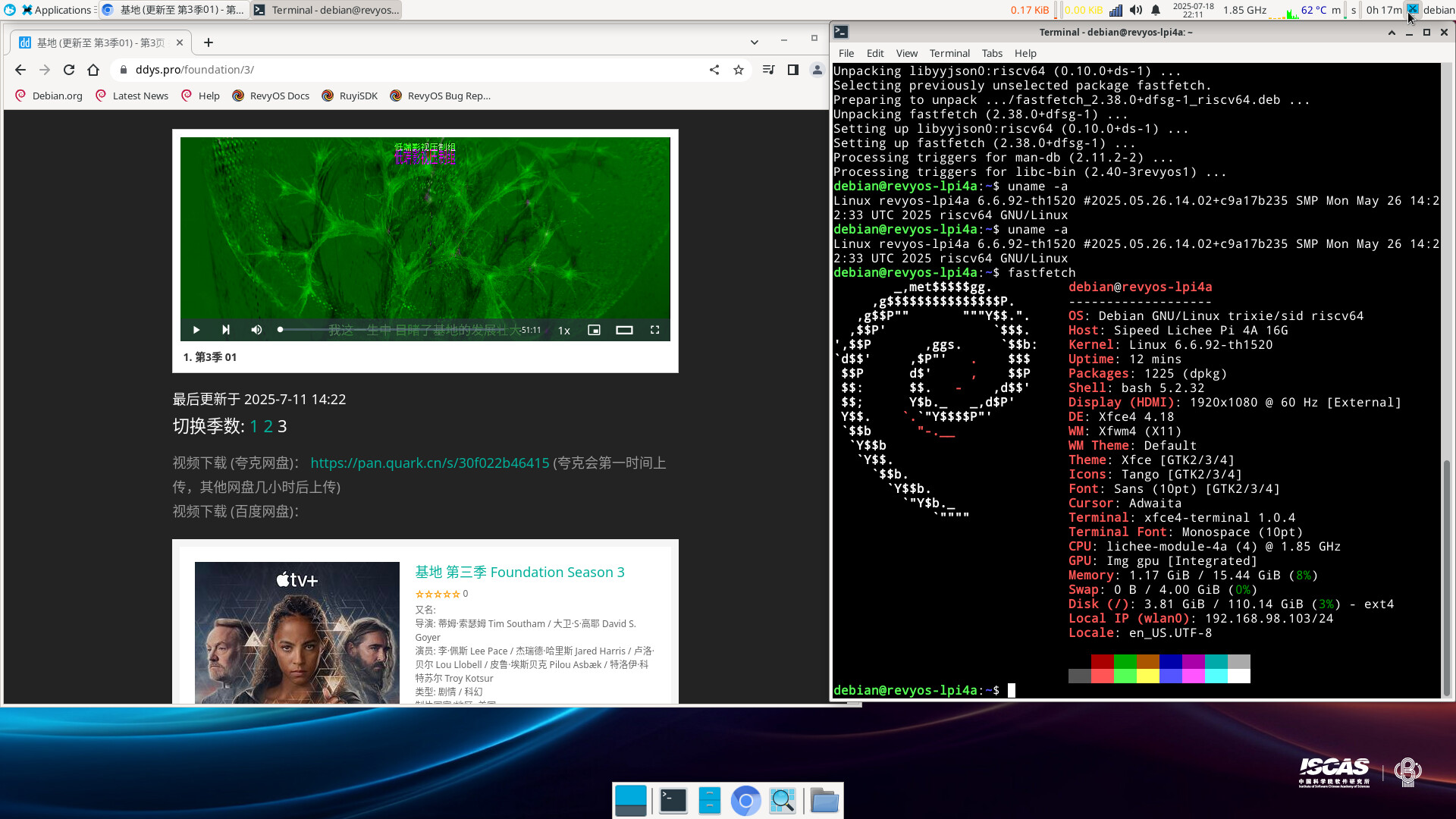The image size is (1456, 819).
Task: Click the volume speaker icon in the panel
Action: click(1135, 10)
